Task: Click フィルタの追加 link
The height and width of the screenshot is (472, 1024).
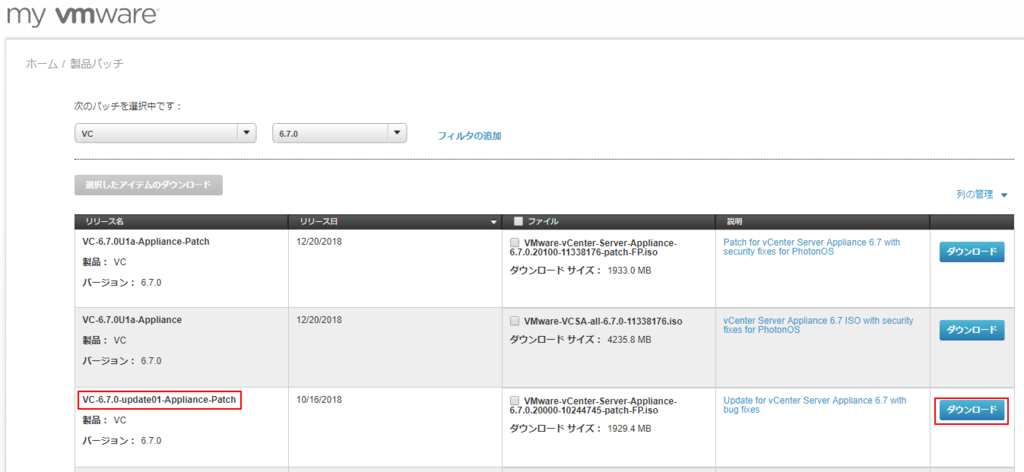Action: pyautogui.click(x=470, y=136)
